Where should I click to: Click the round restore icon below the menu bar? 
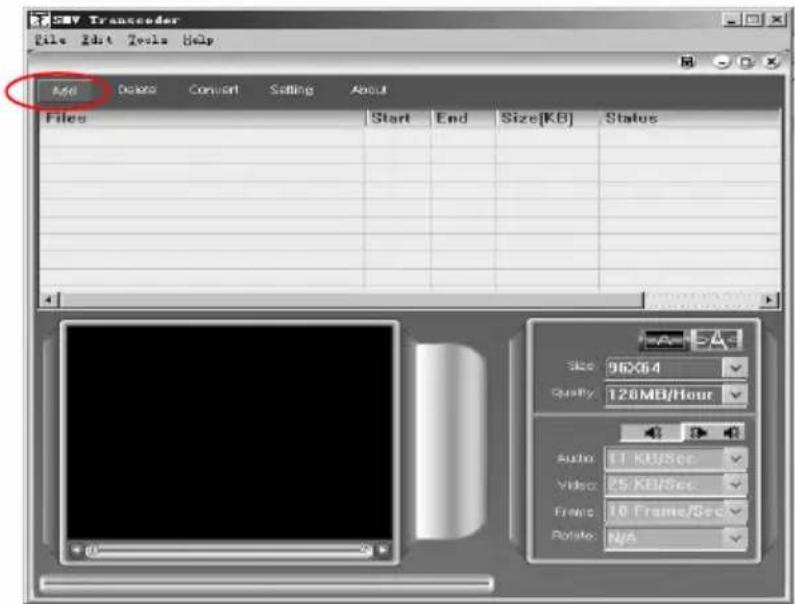pyautogui.click(x=746, y=62)
